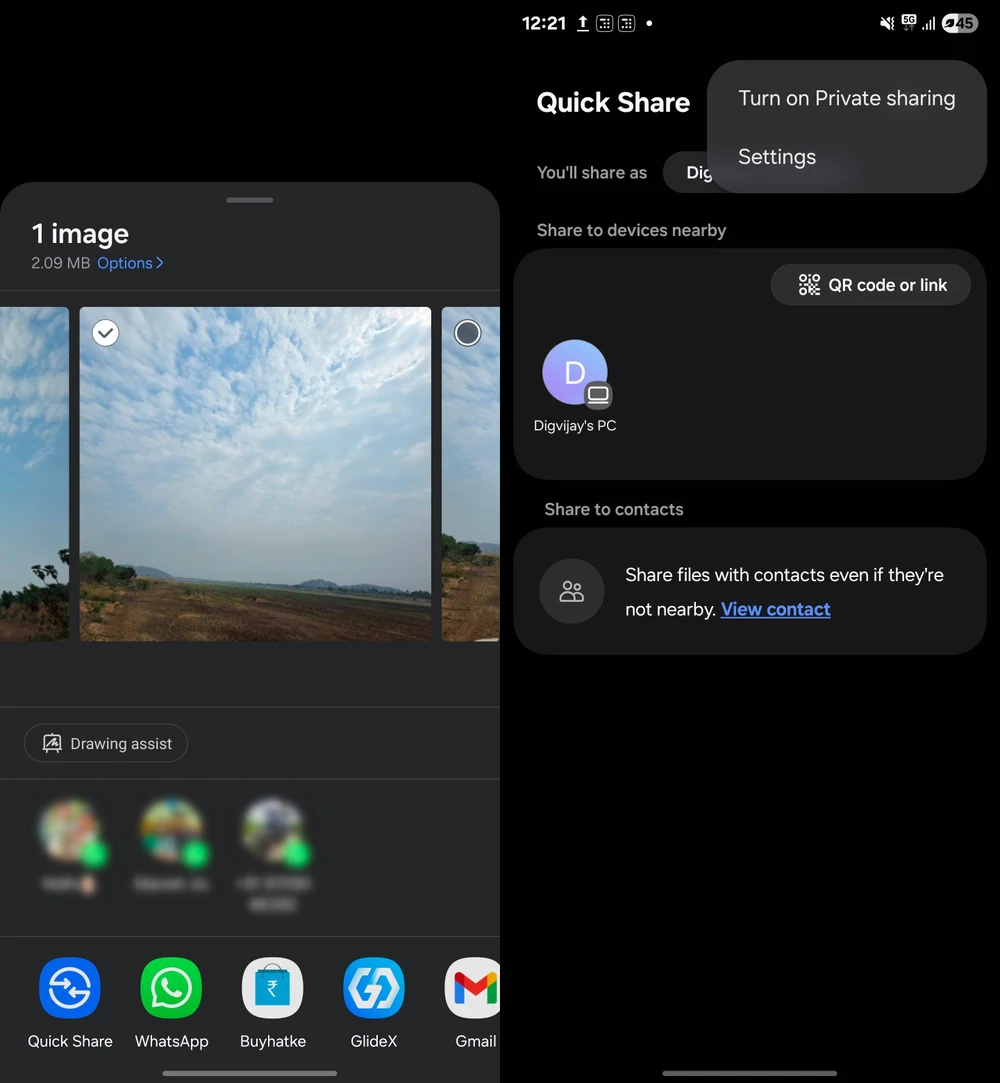Viewport: 1000px width, 1083px height.
Task: Turn on Private sharing from the menu
Action: coord(846,99)
